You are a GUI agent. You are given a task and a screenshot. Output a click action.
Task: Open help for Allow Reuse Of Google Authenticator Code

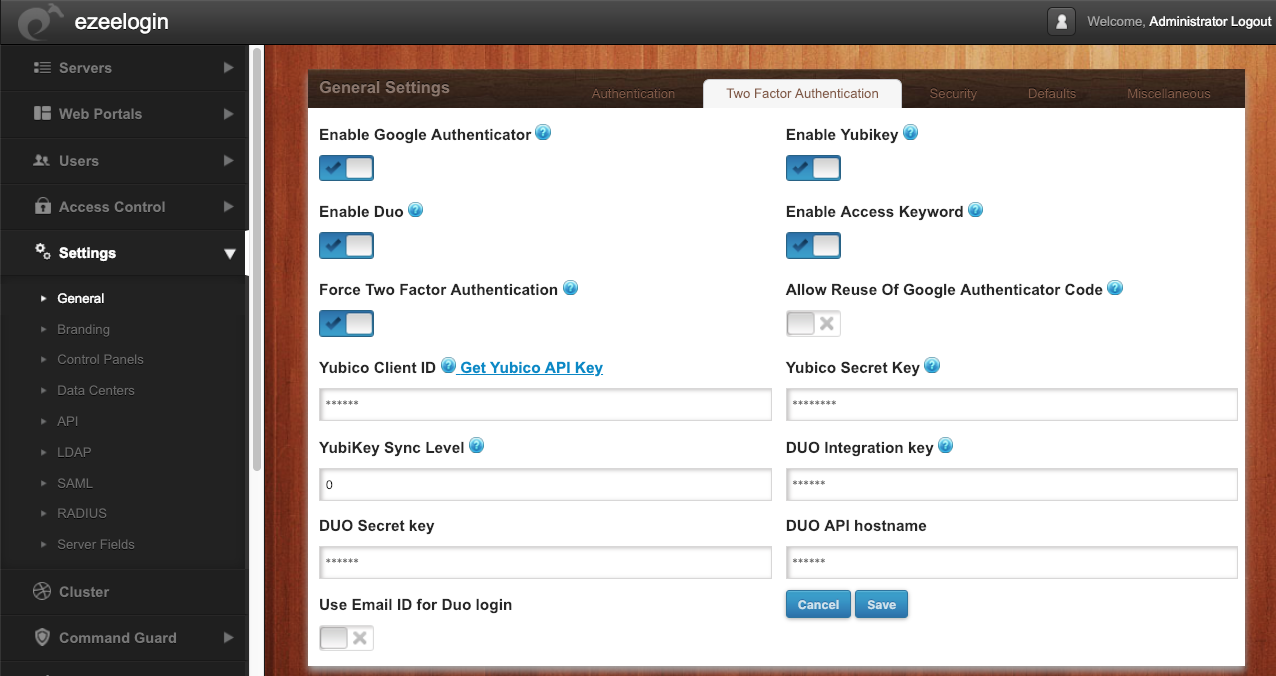pos(1115,288)
